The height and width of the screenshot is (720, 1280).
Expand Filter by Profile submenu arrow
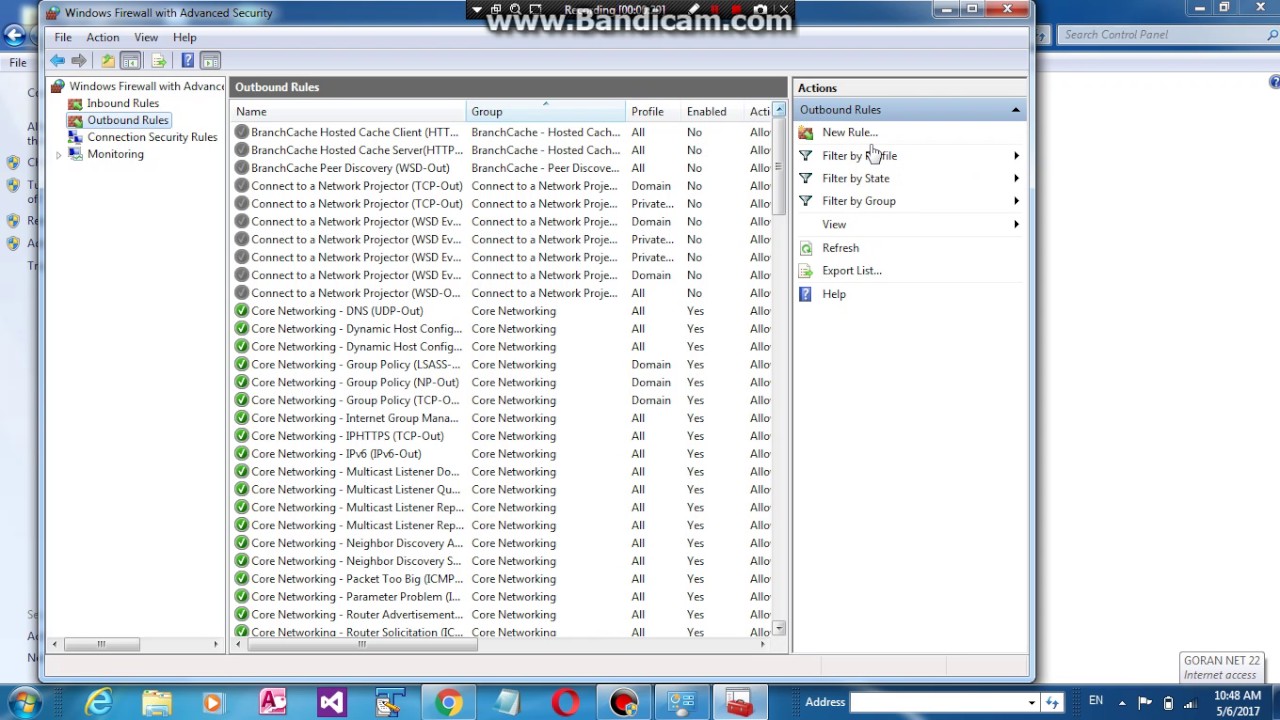1016,156
